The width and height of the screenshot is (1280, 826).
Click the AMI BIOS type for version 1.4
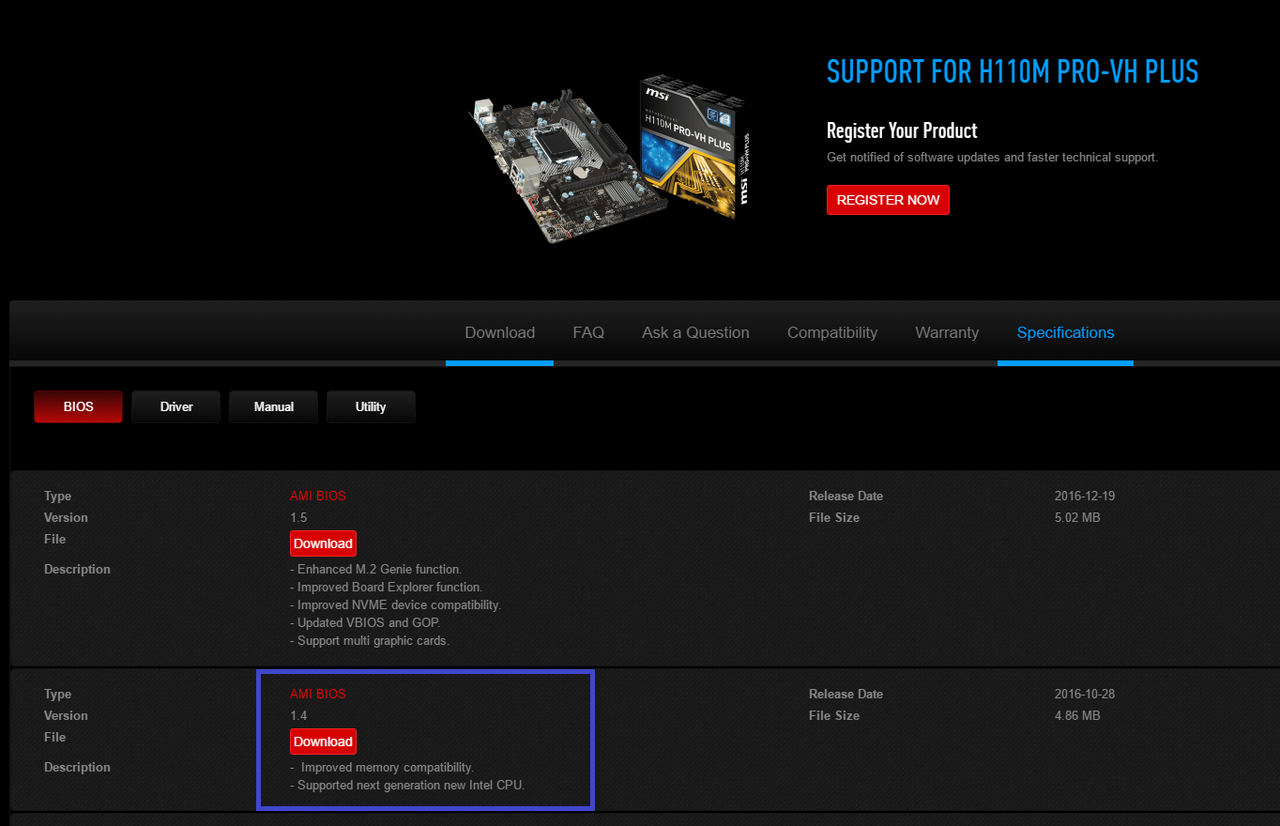318,694
